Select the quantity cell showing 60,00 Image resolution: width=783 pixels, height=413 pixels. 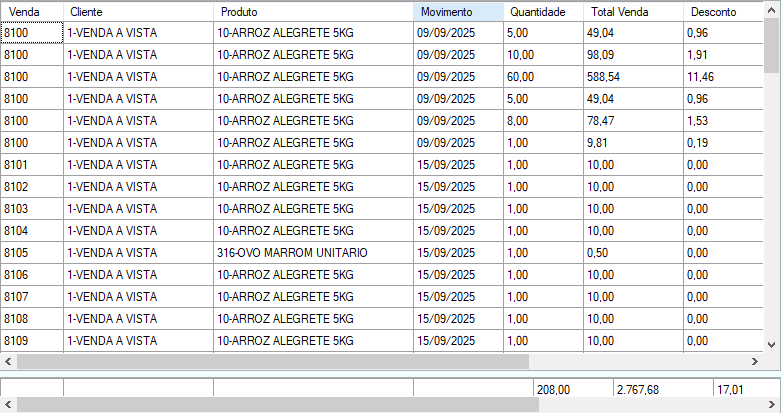pos(543,77)
